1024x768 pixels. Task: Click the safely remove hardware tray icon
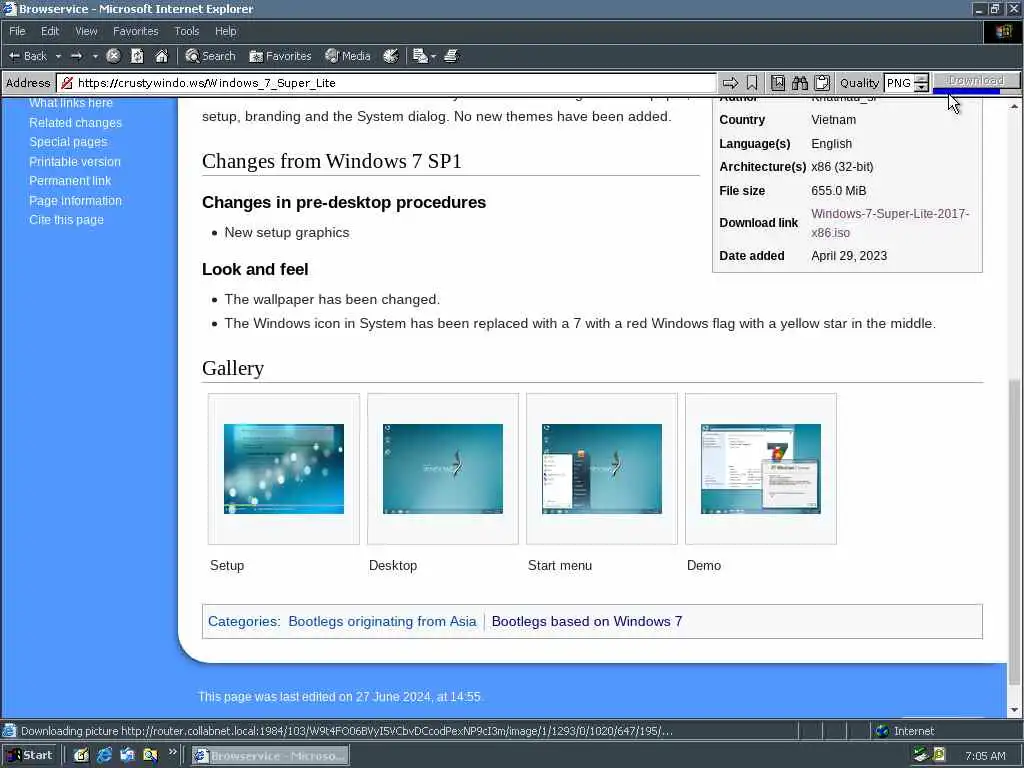[921, 755]
